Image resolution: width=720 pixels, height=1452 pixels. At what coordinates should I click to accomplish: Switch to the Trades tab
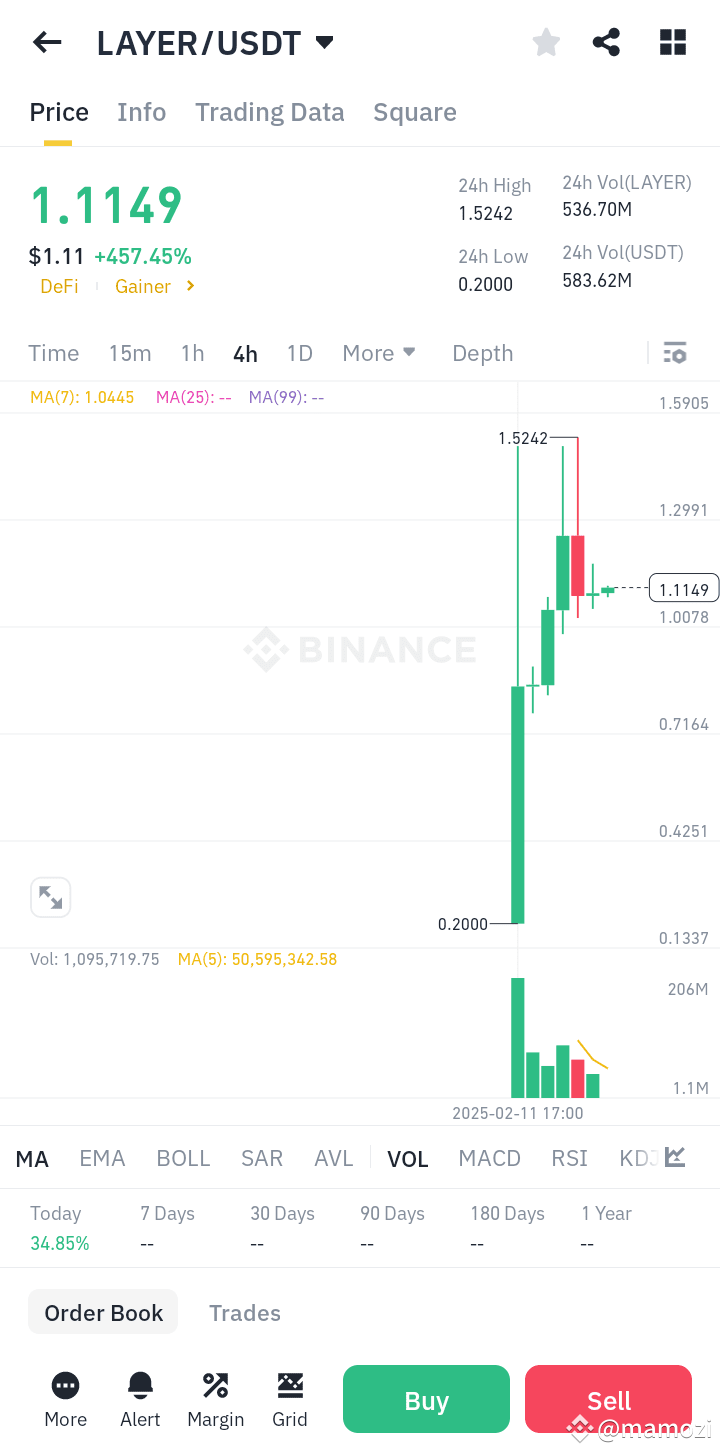[245, 1312]
